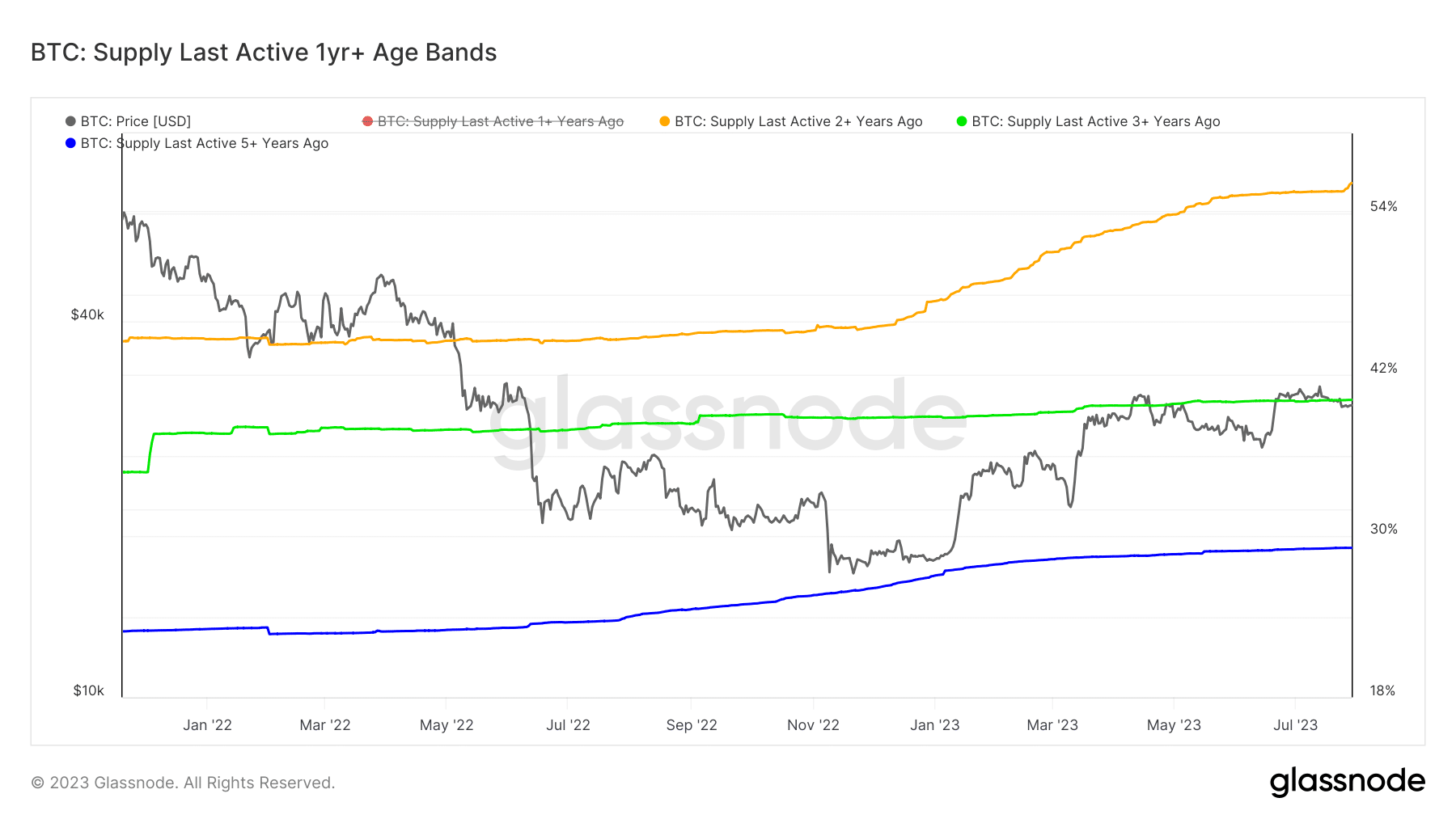Click the Glassnode copyright notice
The image size is (1456, 819).
point(183,783)
